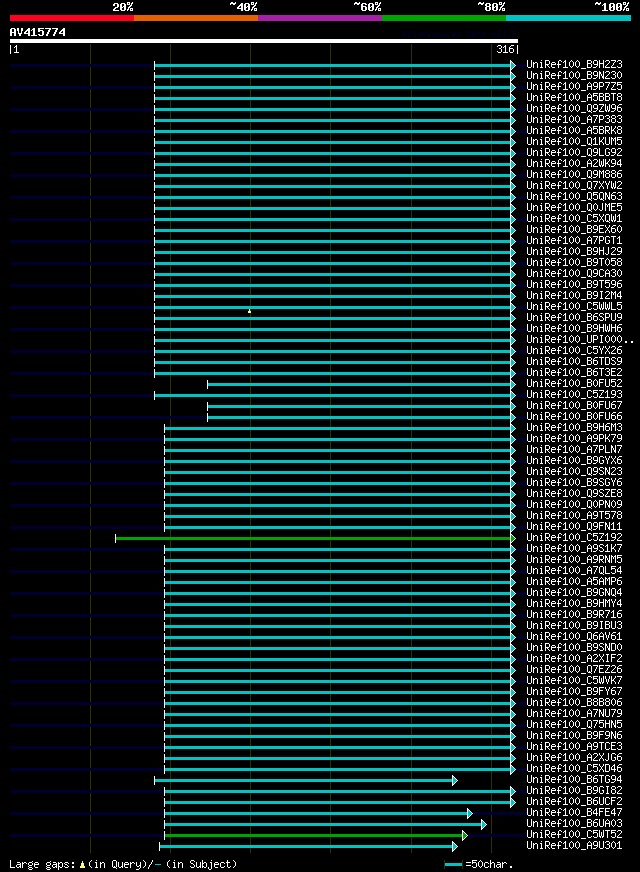This screenshot has height=872, width=640.
Task: Click UniRef100_C5YX26 label
Action: coord(574,351)
